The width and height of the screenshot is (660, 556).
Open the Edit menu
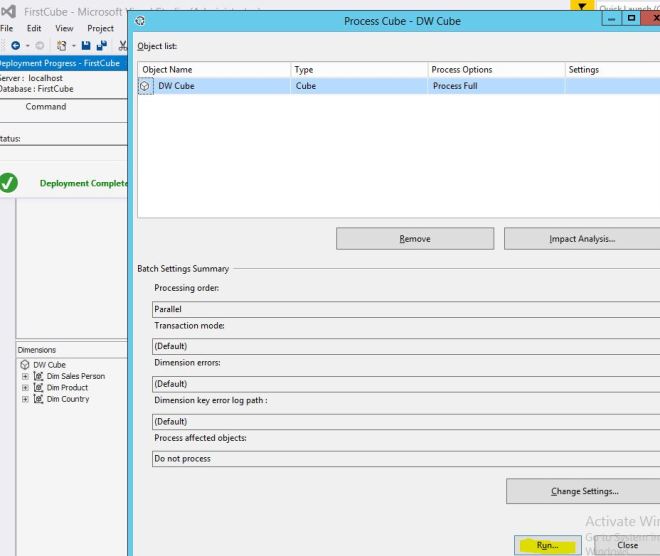(34, 29)
